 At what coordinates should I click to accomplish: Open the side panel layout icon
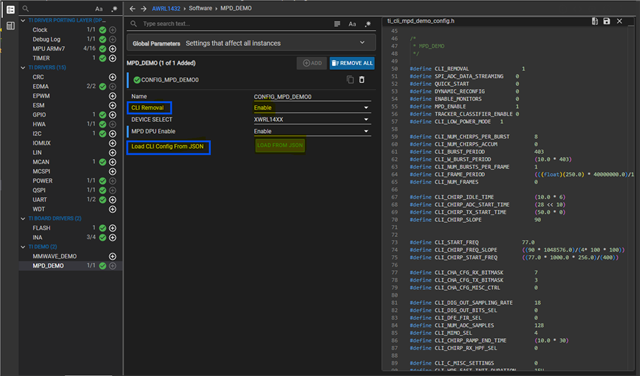point(11,26)
